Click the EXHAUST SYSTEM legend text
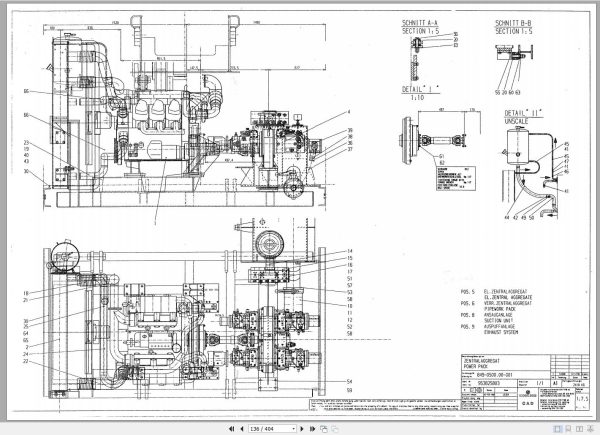Viewport: 600px width, 435px height. [x=501, y=332]
